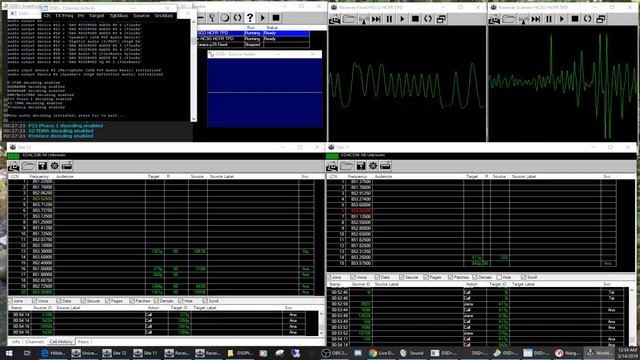The height and width of the screenshot is (360, 640).
Task: Click brackets icon in Receiver Scanner toolbar
Action: point(587,19)
